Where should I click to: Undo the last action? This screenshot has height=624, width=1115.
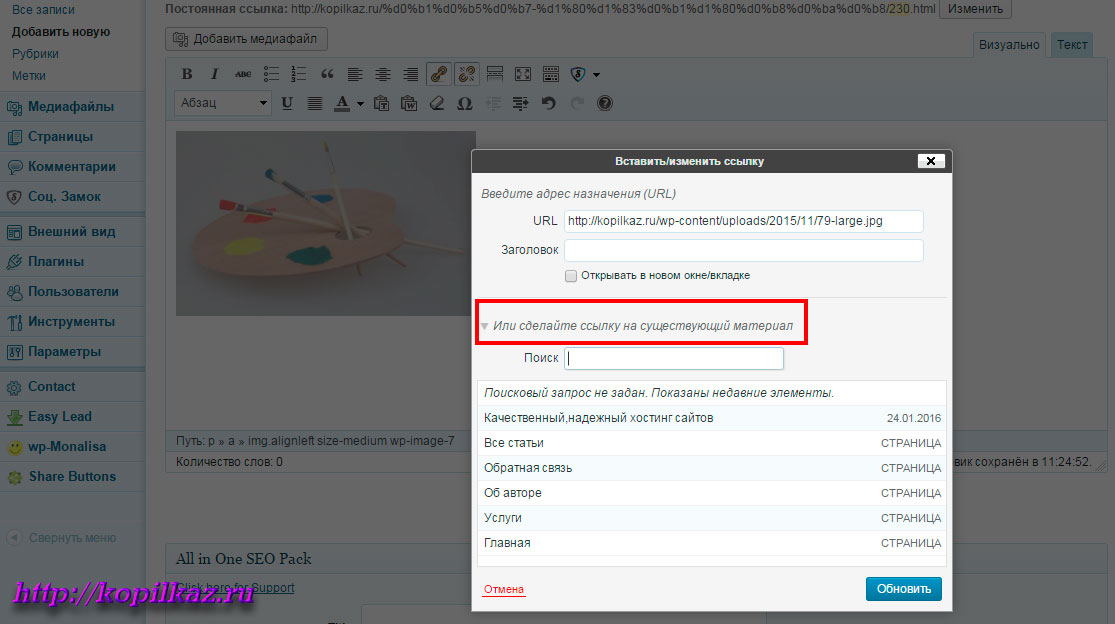coord(548,103)
